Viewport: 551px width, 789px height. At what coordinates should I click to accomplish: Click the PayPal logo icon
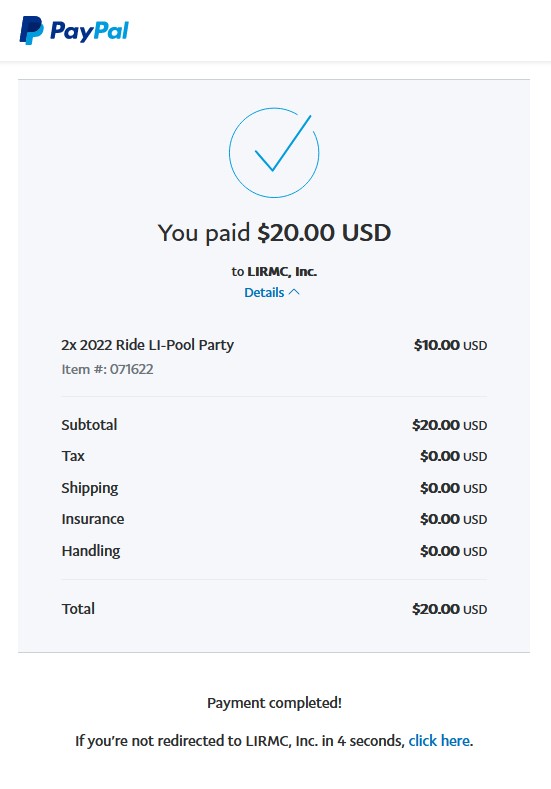(31, 30)
